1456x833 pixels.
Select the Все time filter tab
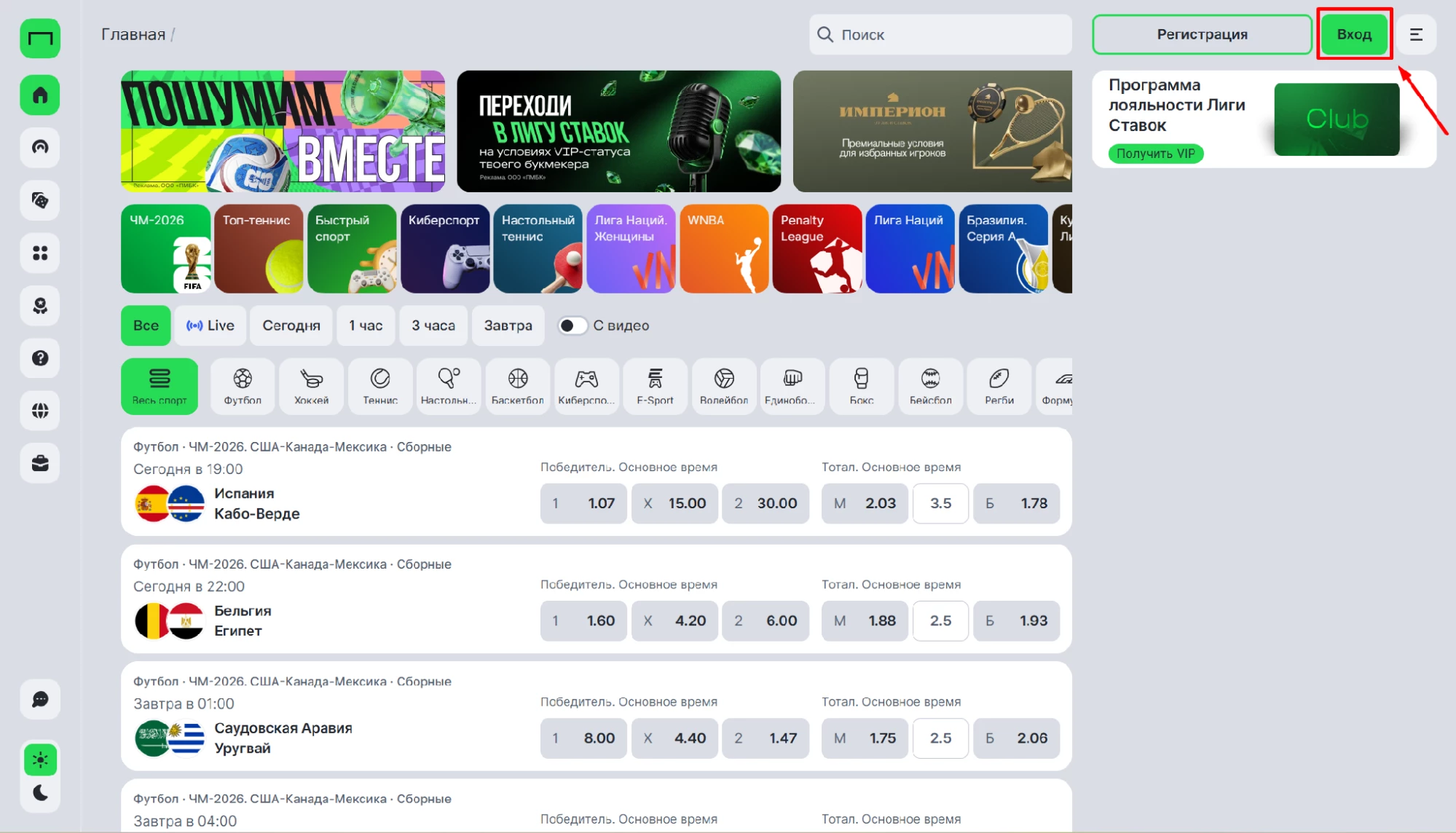click(146, 325)
